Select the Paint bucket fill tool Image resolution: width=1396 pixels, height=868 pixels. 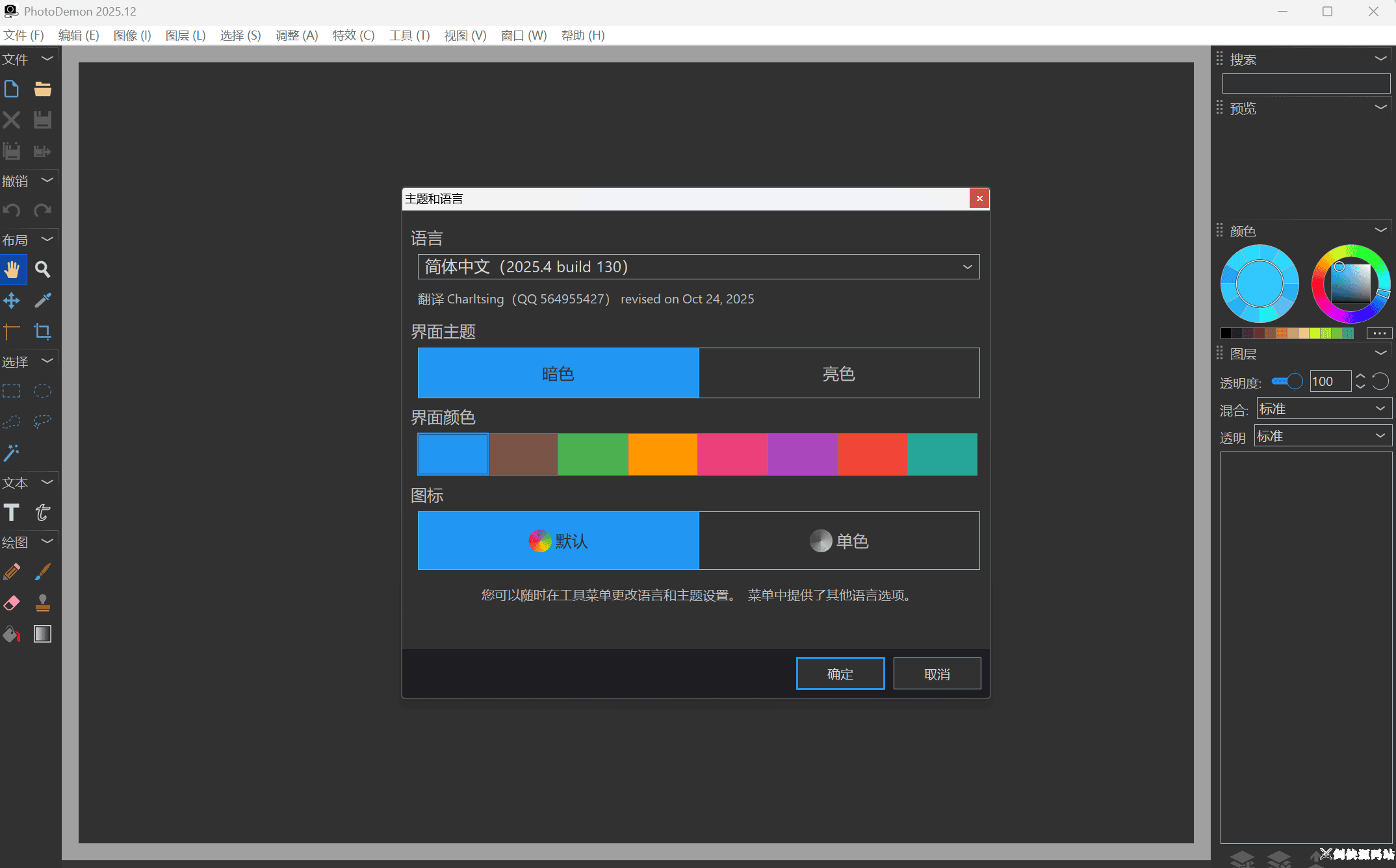click(x=12, y=634)
